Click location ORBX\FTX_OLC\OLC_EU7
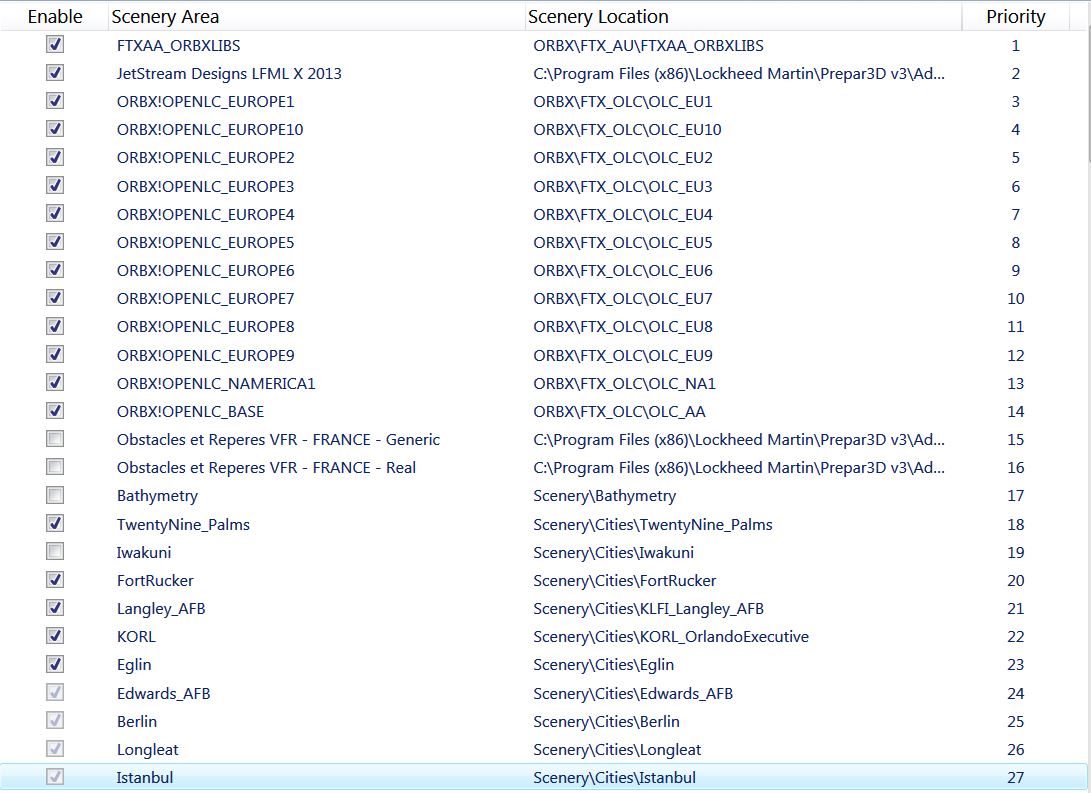This screenshot has width=1091, height=793. (x=623, y=299)
